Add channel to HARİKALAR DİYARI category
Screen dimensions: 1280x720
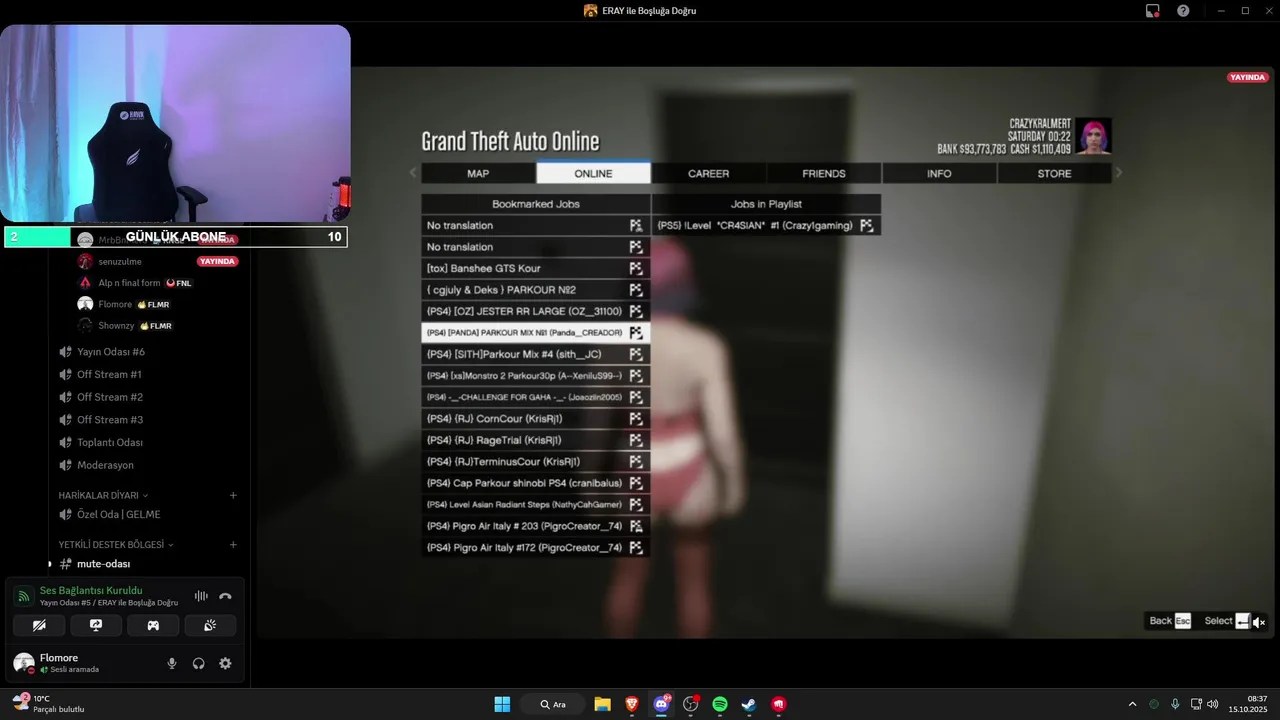point(233,495)
